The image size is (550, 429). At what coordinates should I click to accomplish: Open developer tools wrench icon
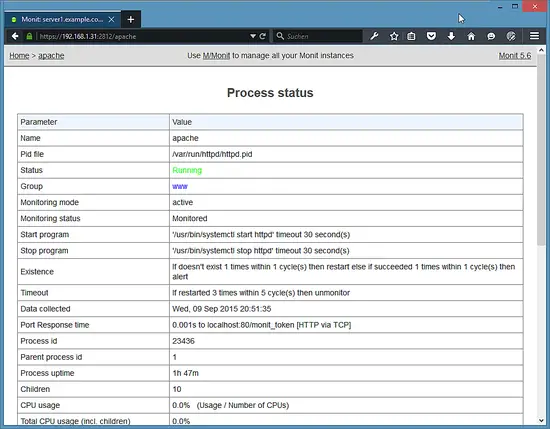coord(374,36)
